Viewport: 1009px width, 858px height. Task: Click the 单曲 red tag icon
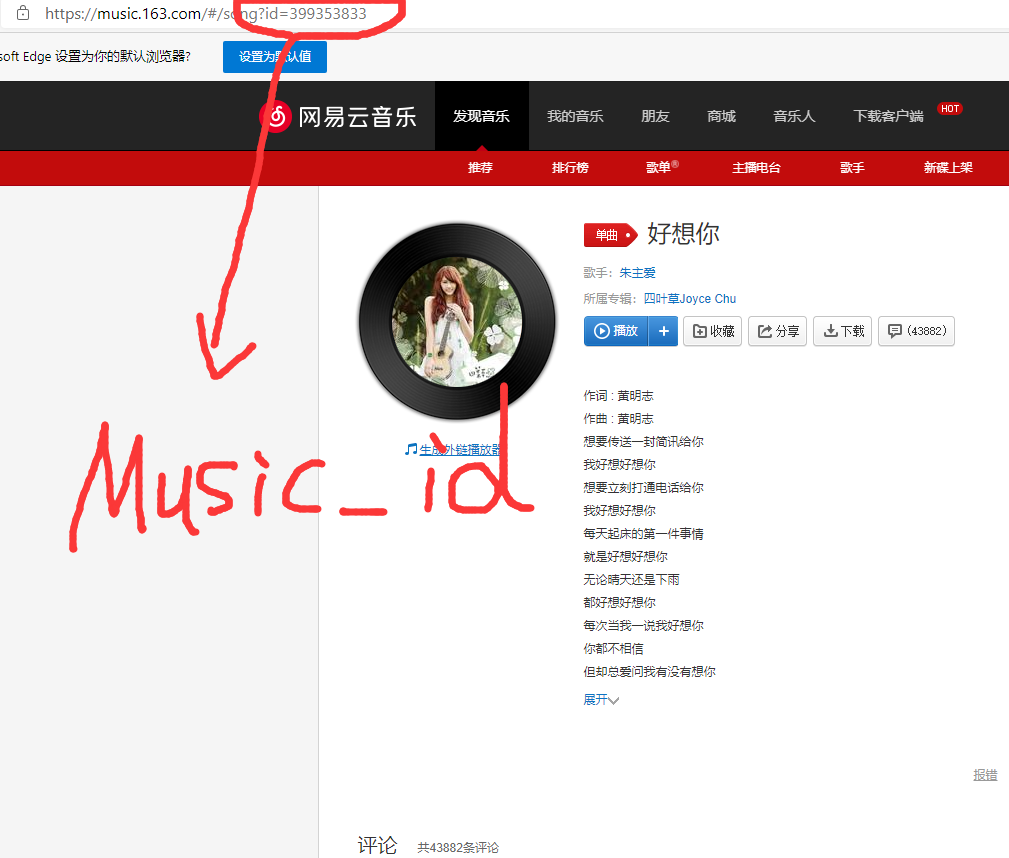[x=610, y=235]
